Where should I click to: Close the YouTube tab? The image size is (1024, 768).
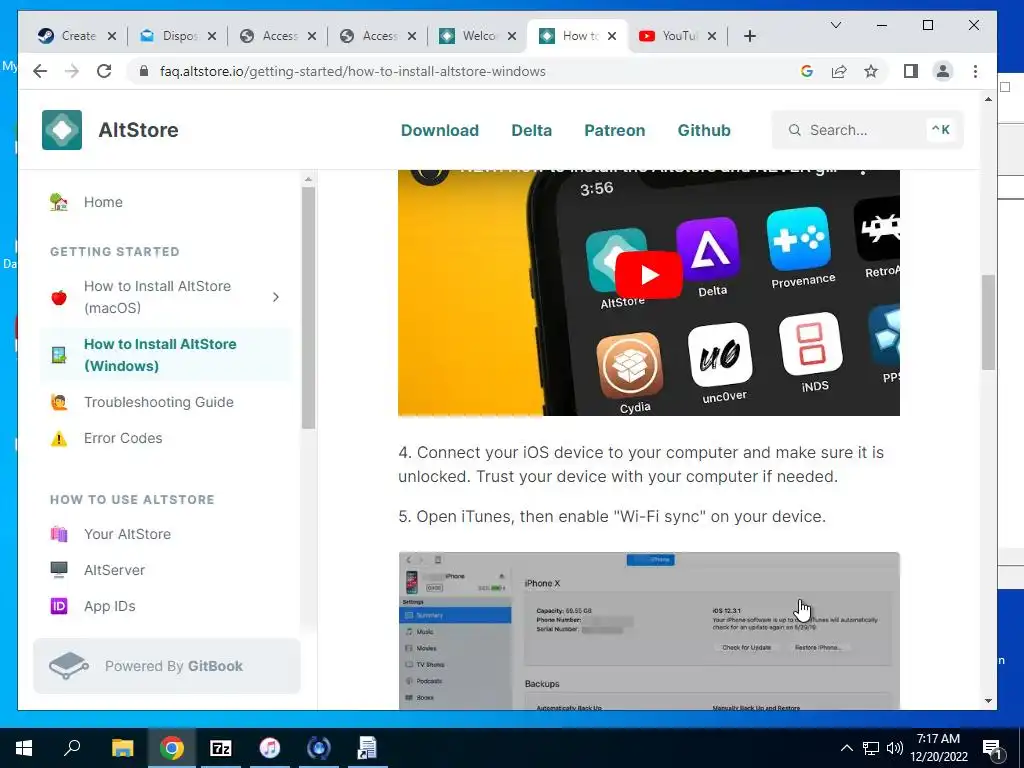(711, 36)
